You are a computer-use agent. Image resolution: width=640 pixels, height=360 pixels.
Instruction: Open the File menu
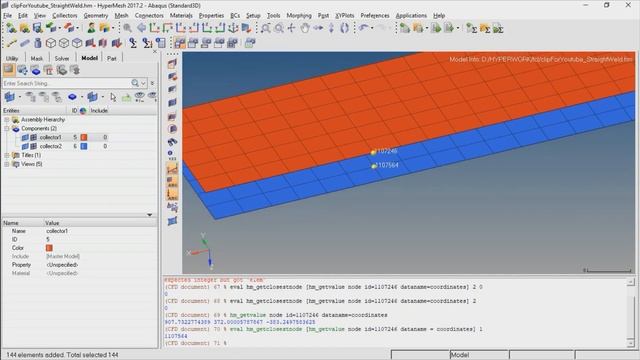coord(7,16)
